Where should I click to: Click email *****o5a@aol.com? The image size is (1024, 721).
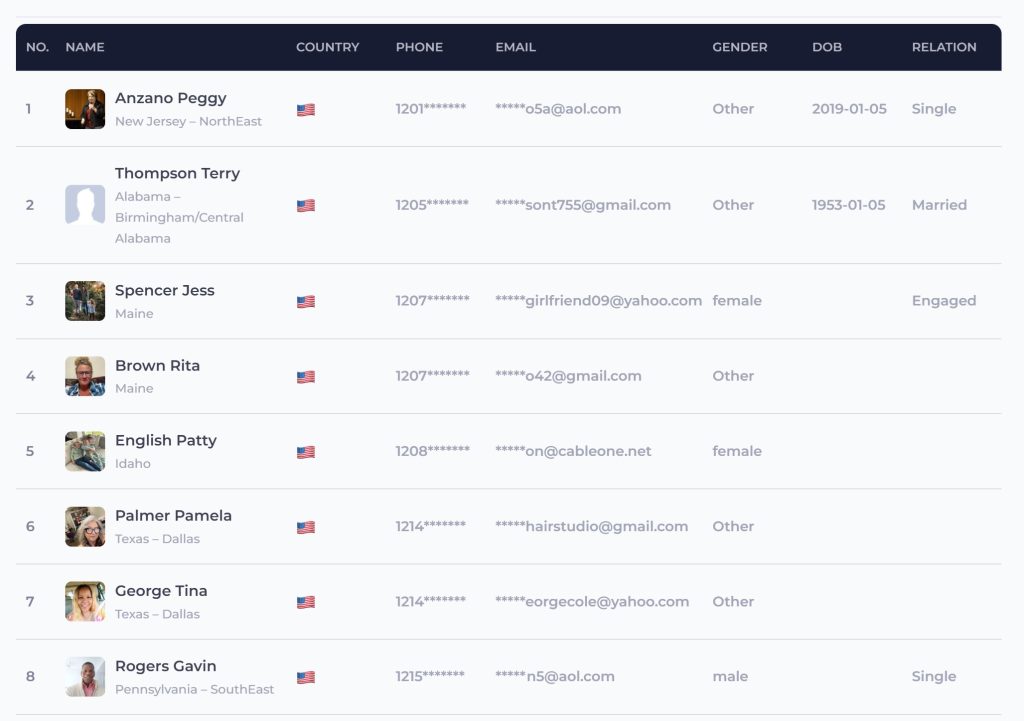tap(558, 108)
